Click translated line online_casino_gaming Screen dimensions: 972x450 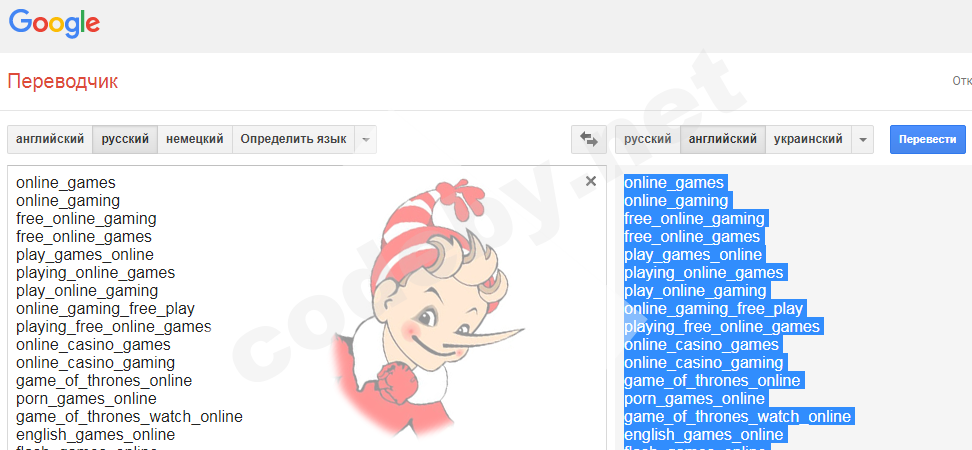click(x=705, y=363)
